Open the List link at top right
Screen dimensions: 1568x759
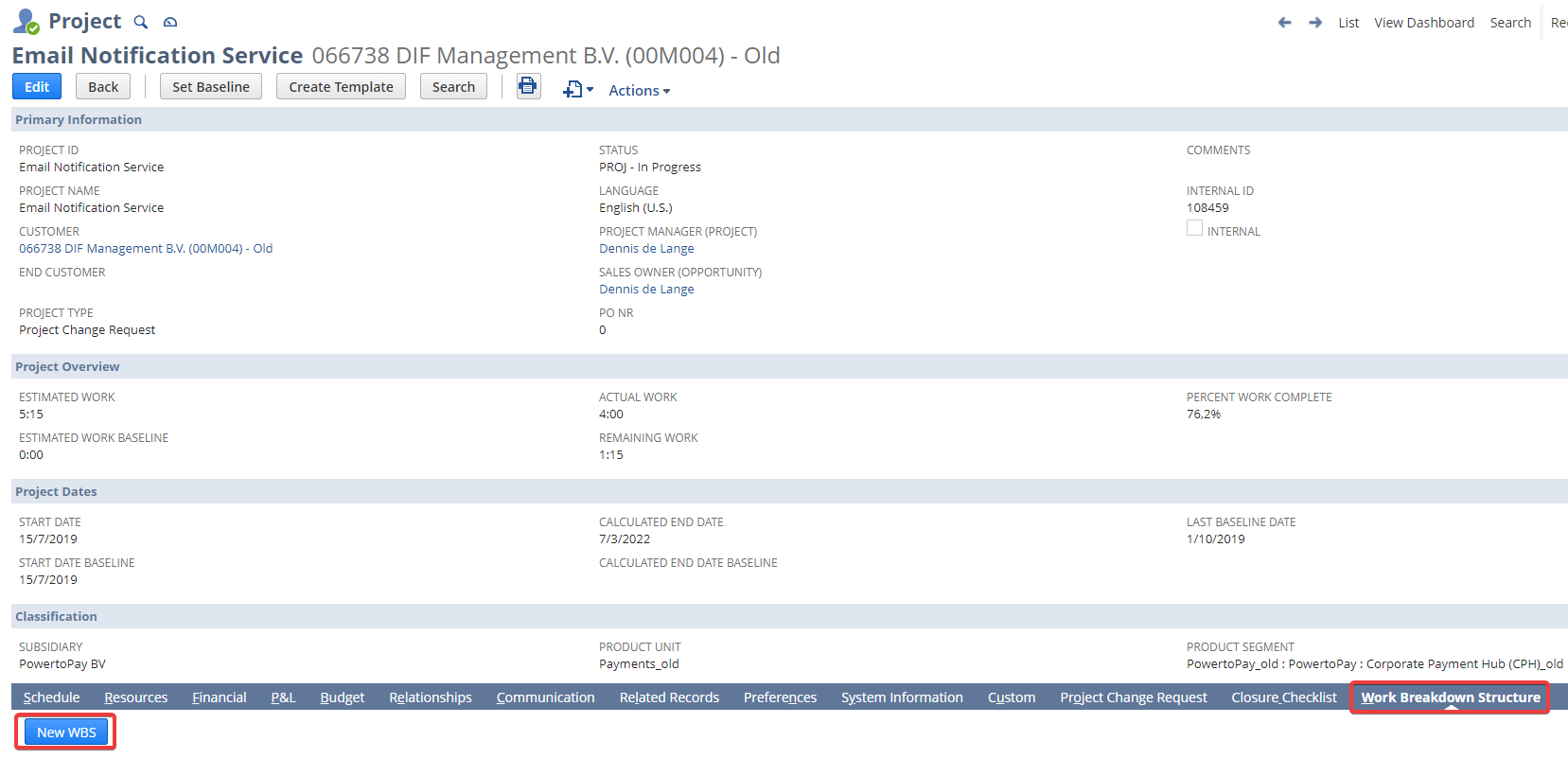pos(1348,23)
